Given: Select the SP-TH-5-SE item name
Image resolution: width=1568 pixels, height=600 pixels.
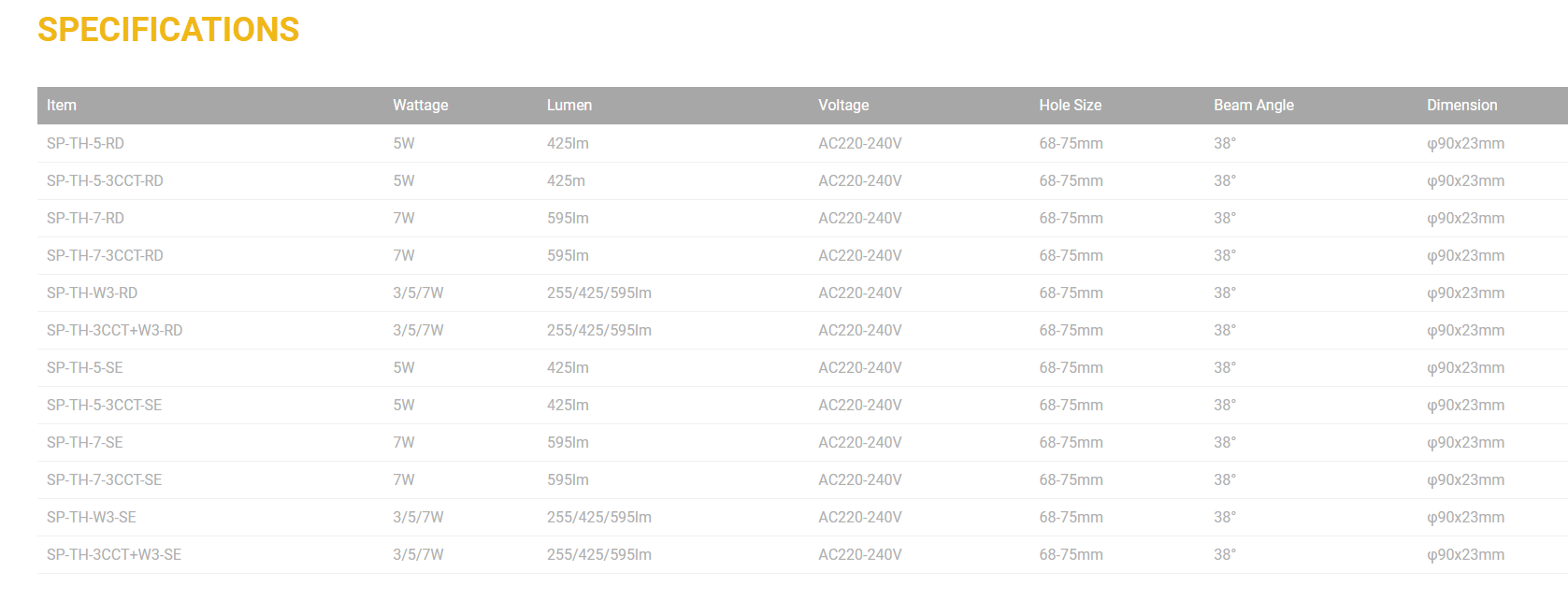Looking at the screenshot, I should [x=84, y=368].
